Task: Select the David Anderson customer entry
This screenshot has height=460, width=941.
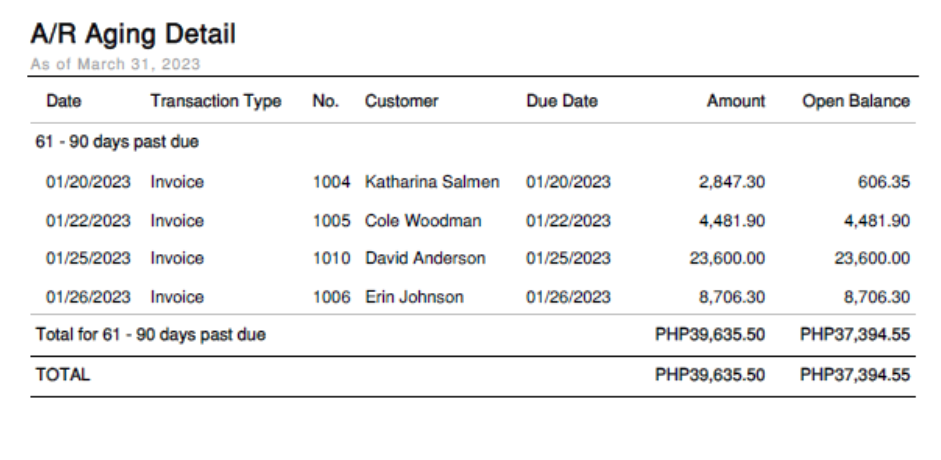Action: pyautogui.click(x=425, y=258)
